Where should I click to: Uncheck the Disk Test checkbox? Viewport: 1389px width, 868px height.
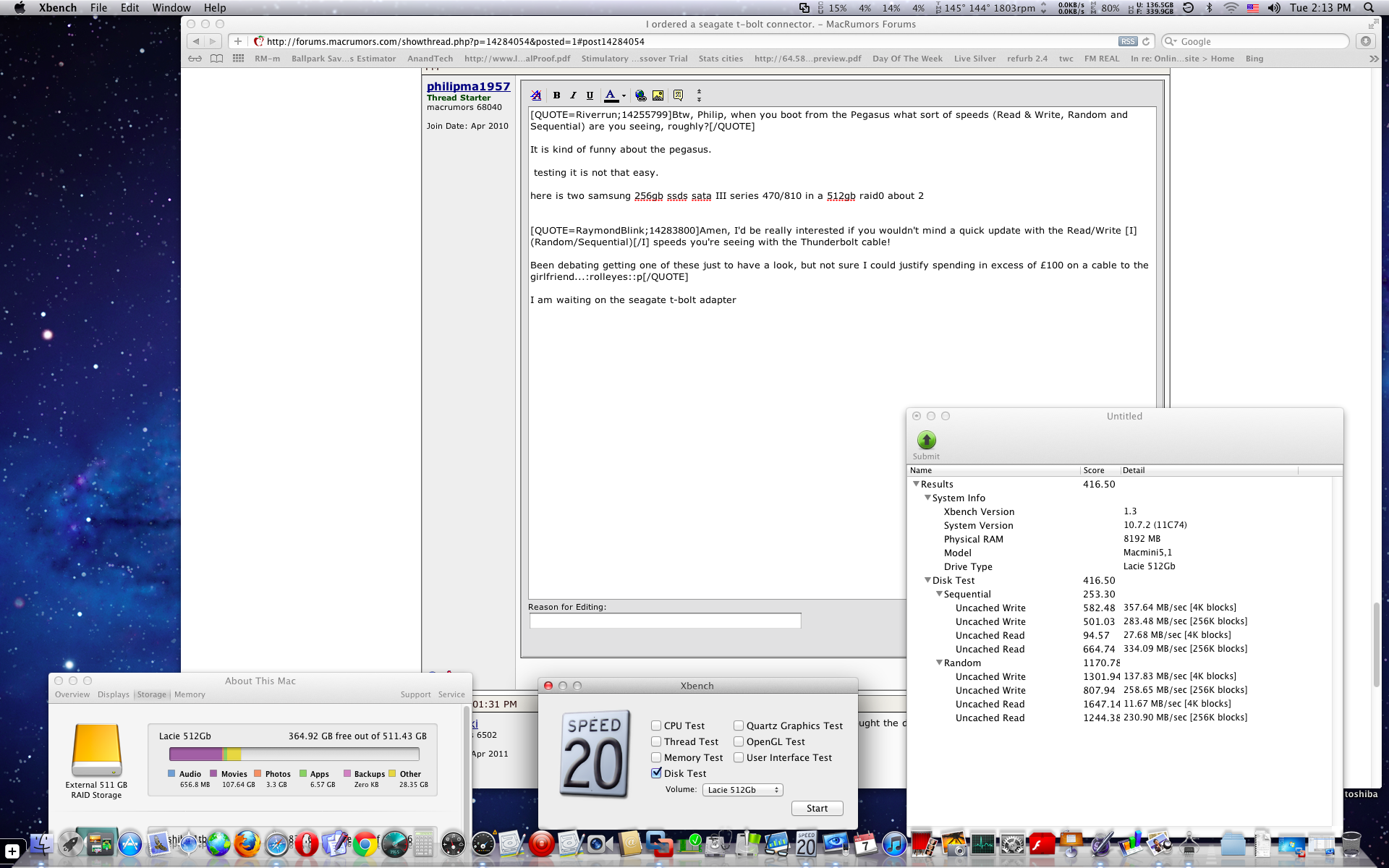coord(656,773)
